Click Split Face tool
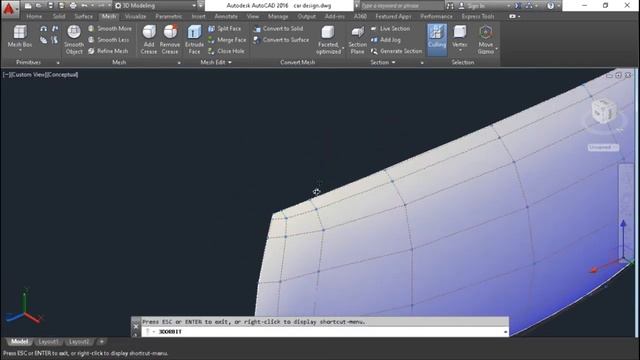 (x=224, y=29)
